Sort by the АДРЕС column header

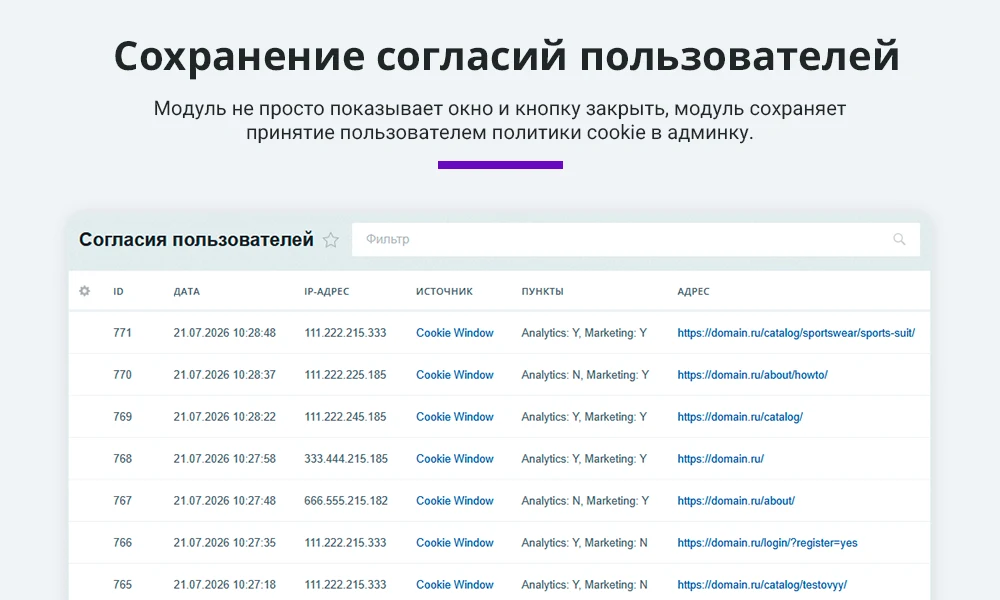coord(693,291)
